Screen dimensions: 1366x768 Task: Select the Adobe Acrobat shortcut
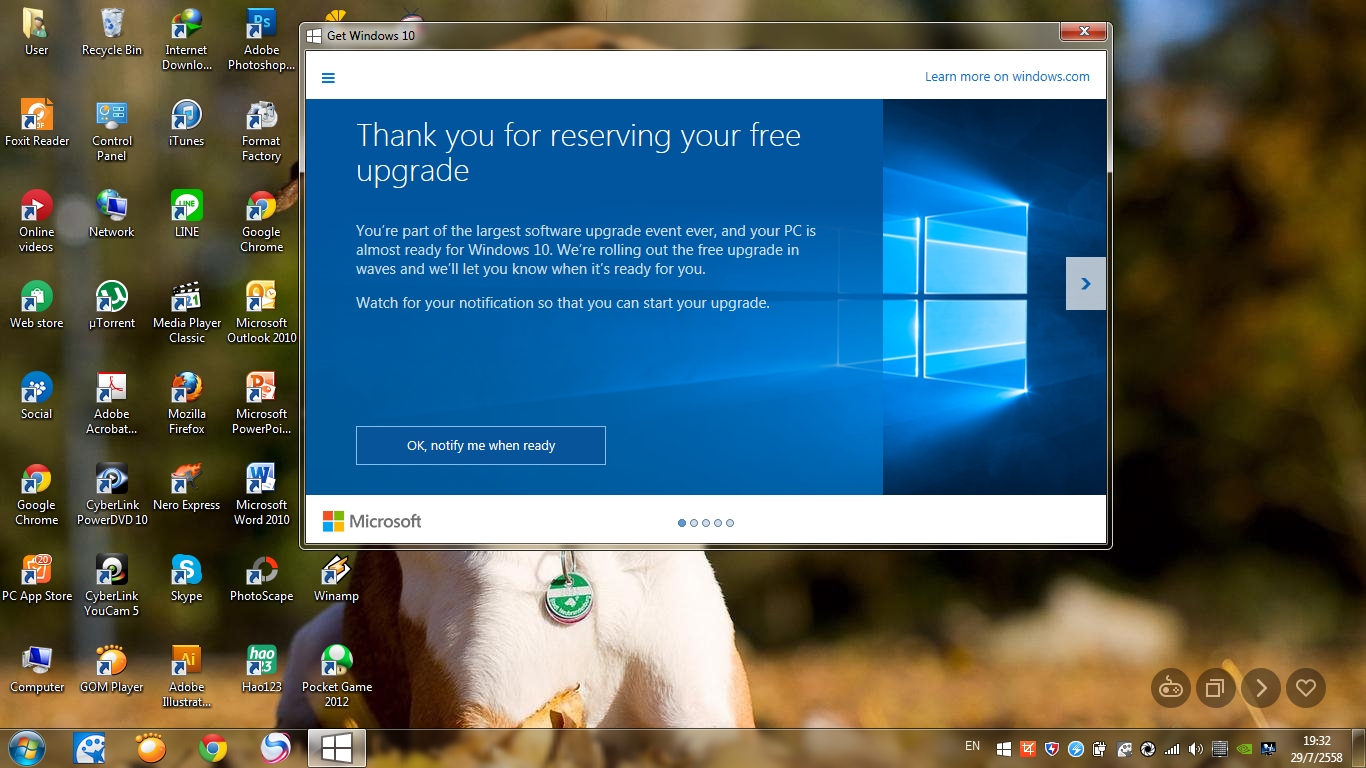click(112, 403)
